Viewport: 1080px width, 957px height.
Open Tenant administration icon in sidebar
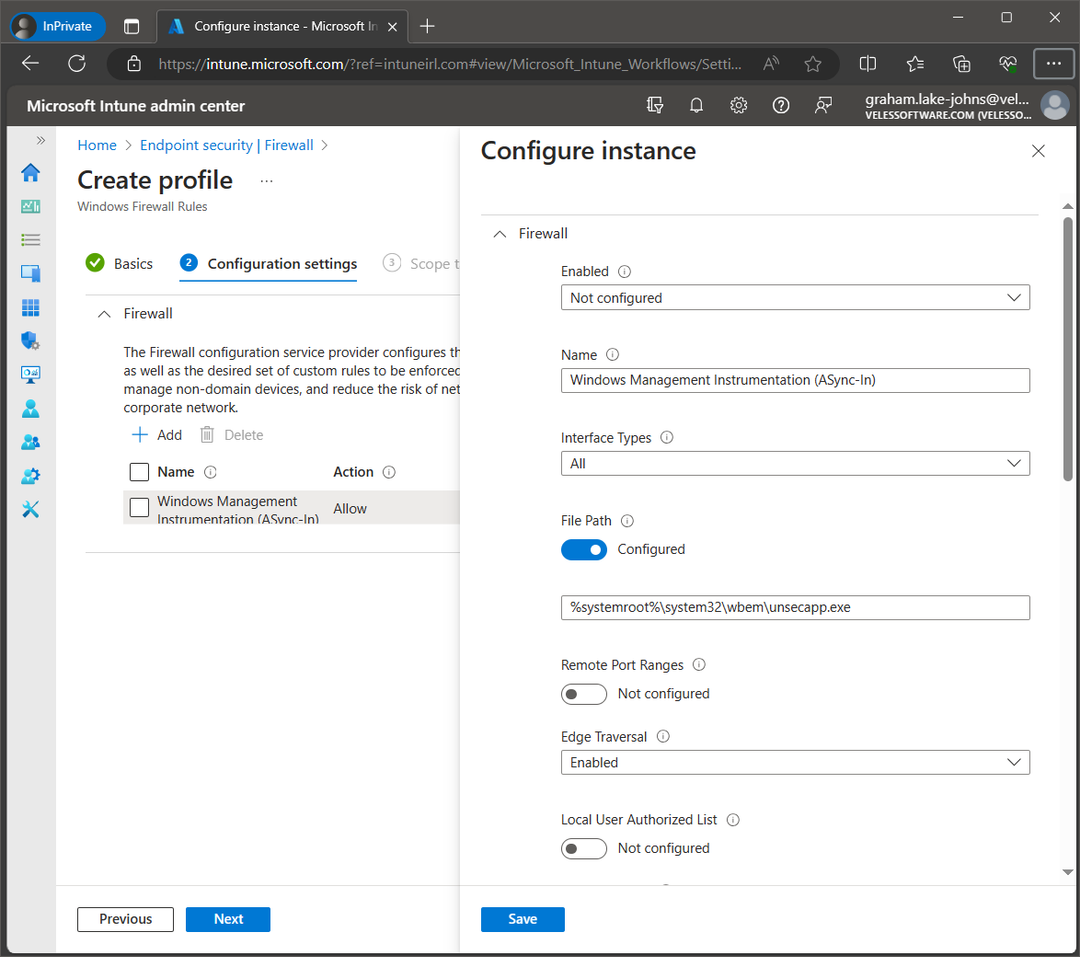tap(30, 476)
